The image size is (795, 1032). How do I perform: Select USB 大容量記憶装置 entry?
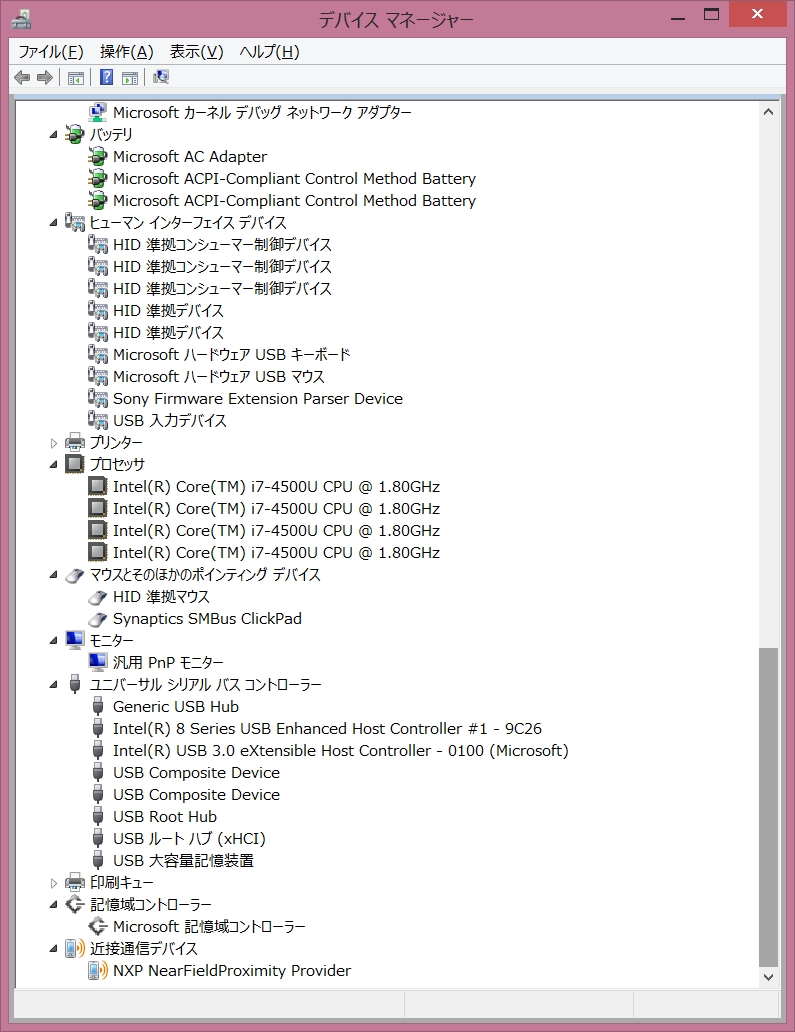click(x=183, y=861)
